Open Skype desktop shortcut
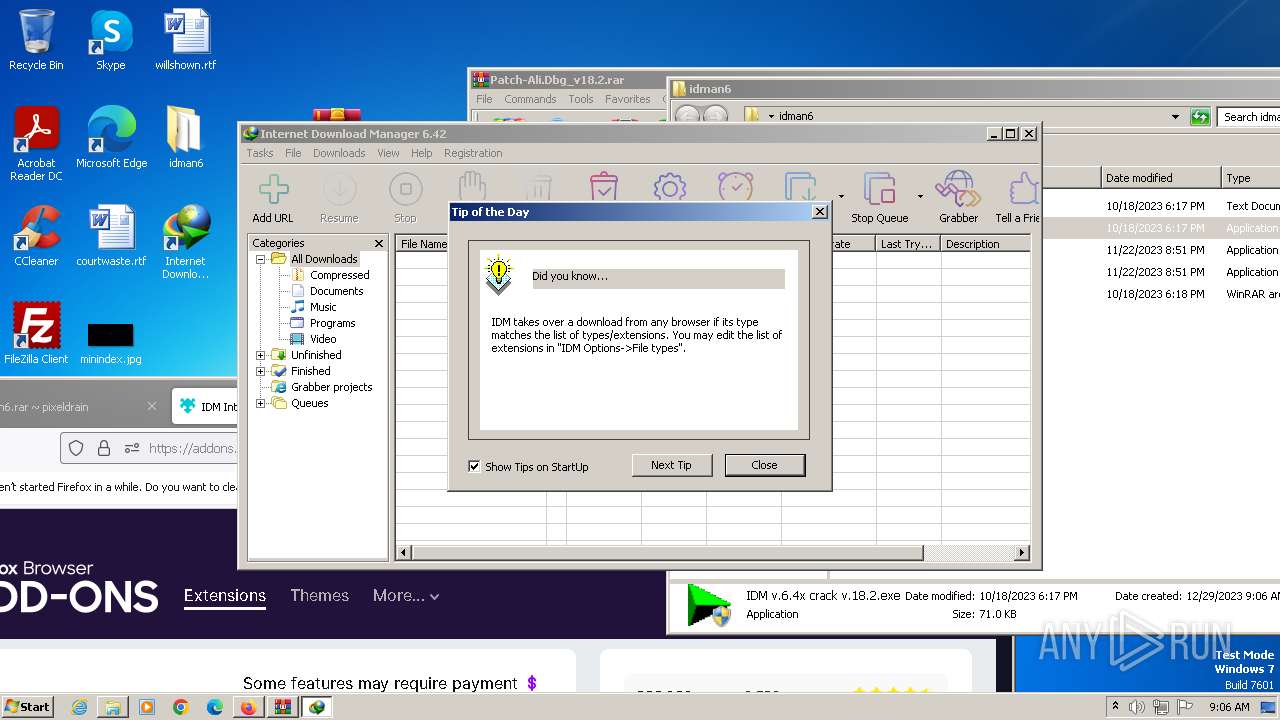The image size is (1280, 720). [110, 40]
